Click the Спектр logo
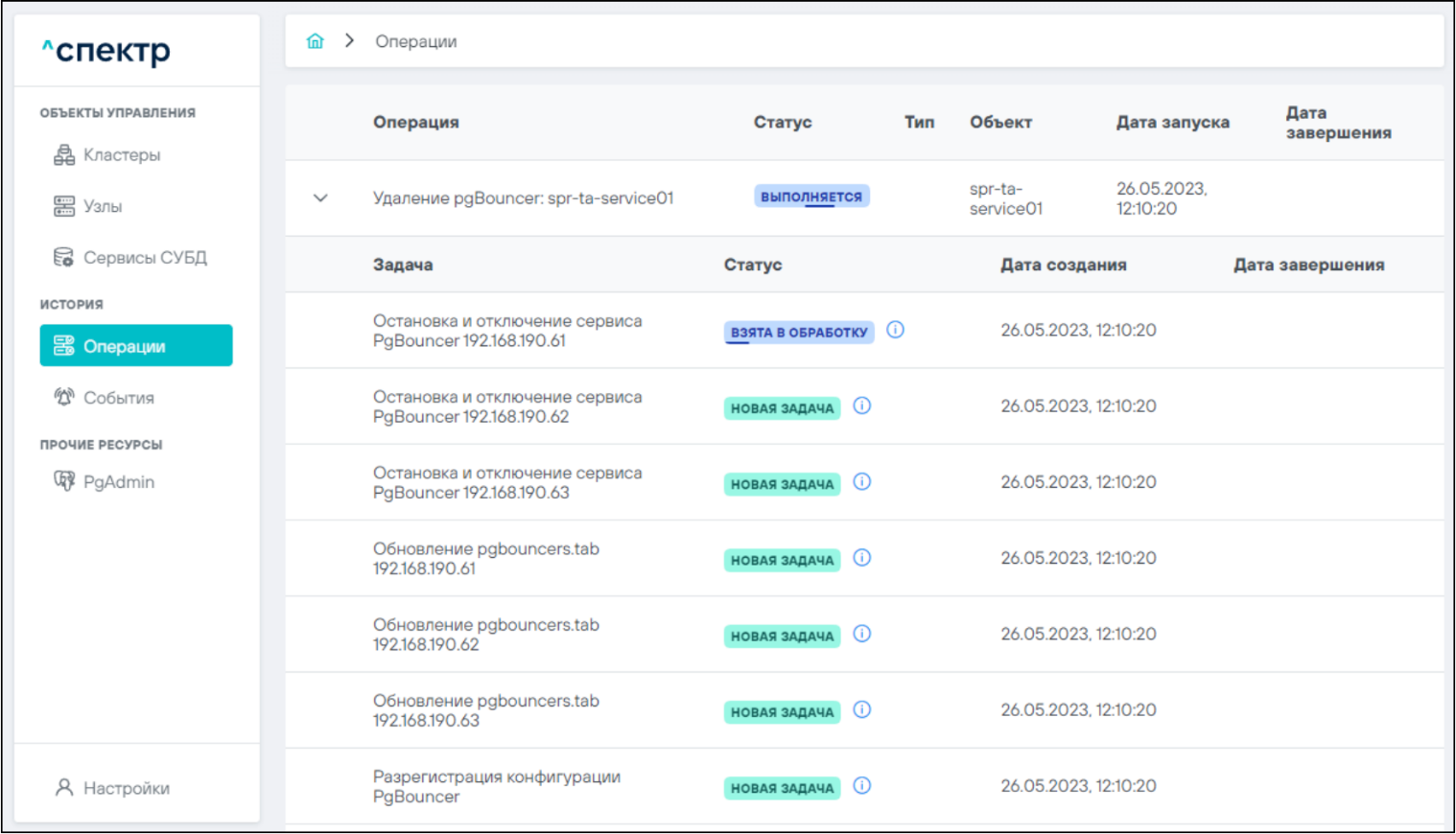Screen dimensions: 1456x834 (106, 50)
